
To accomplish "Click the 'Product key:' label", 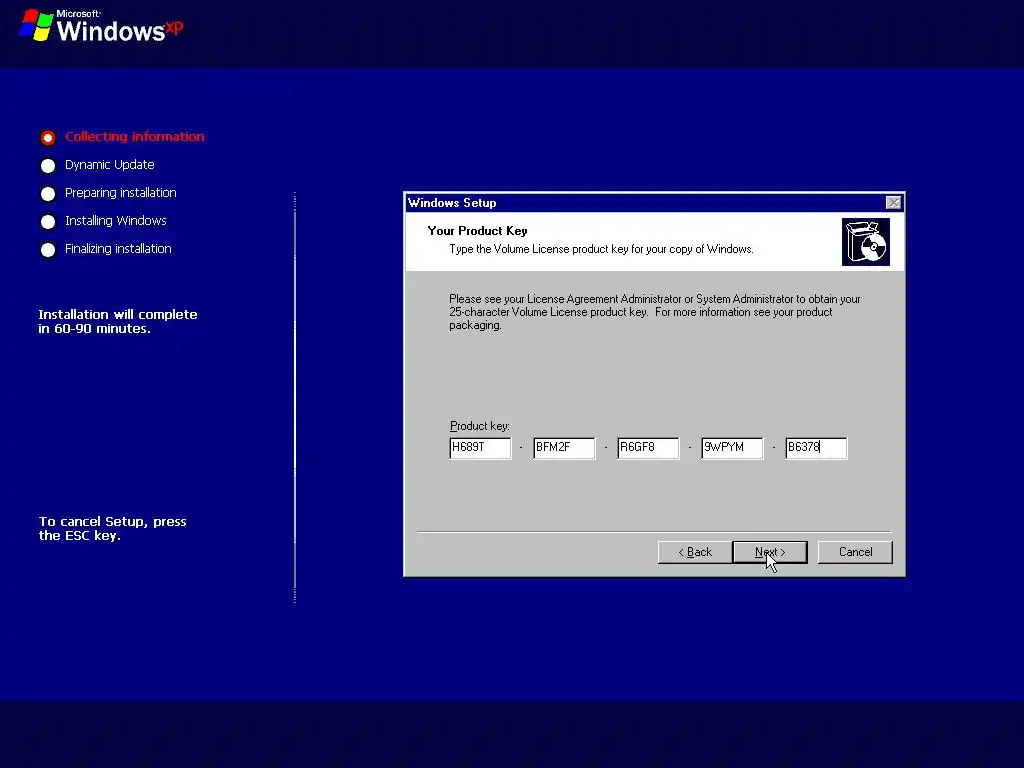I will tap(480, 426).
